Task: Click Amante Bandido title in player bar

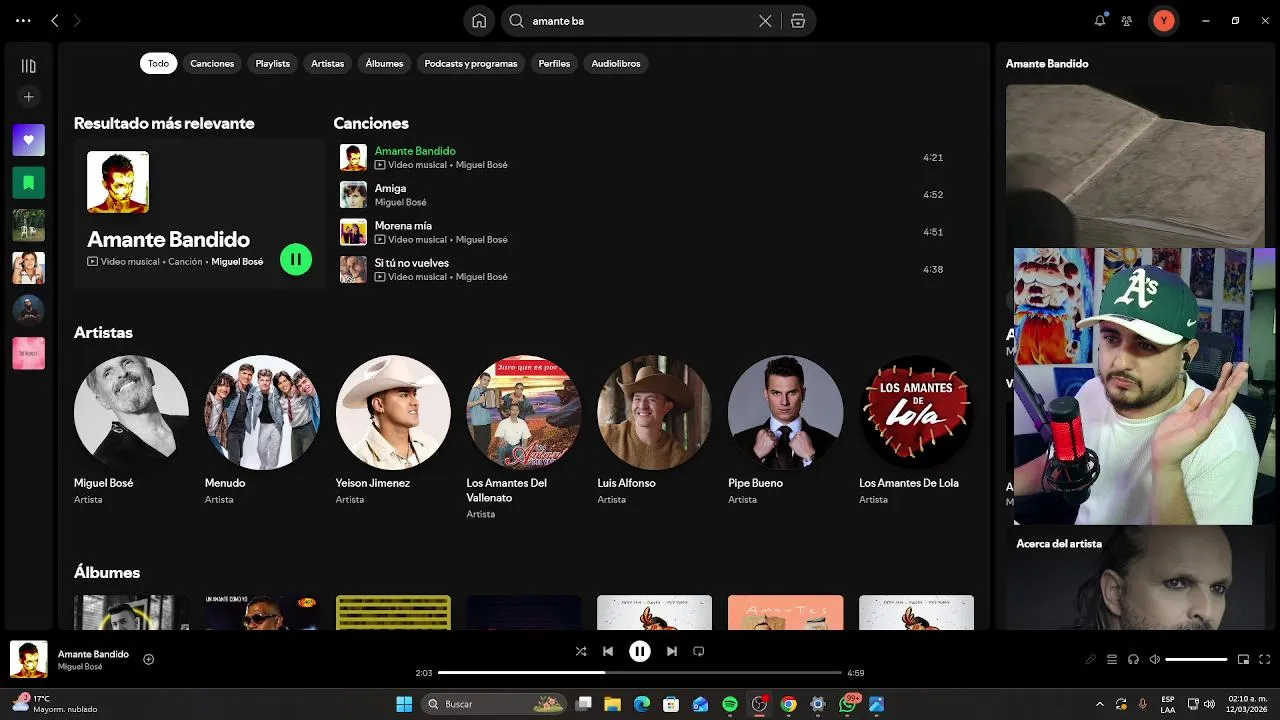Action: 93,654
